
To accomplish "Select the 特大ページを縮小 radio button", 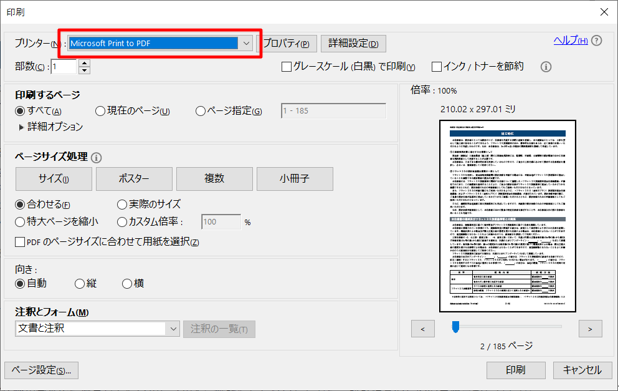I will click(20, 222).
